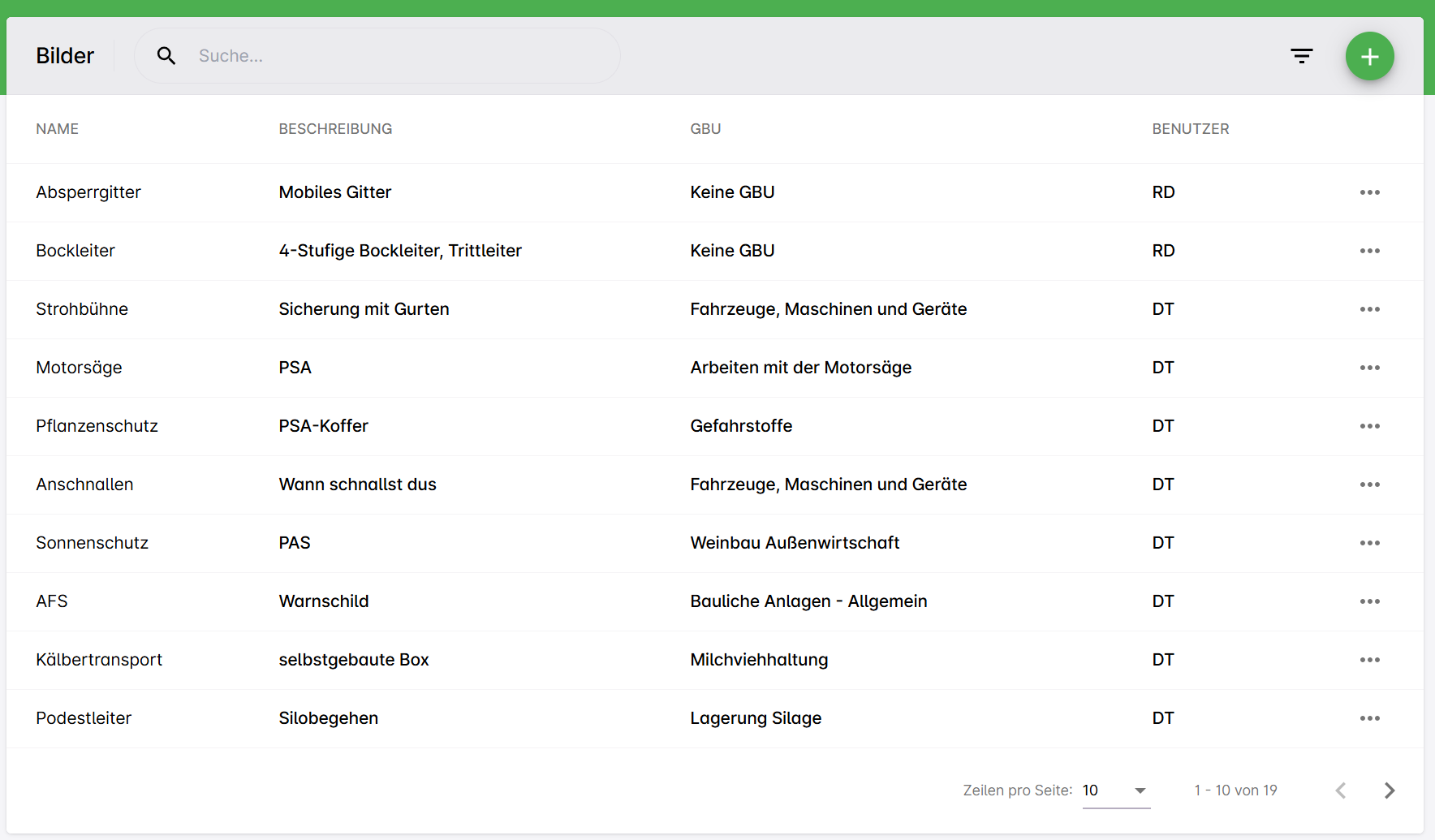Sort by the NAME column header

(57, 129)
